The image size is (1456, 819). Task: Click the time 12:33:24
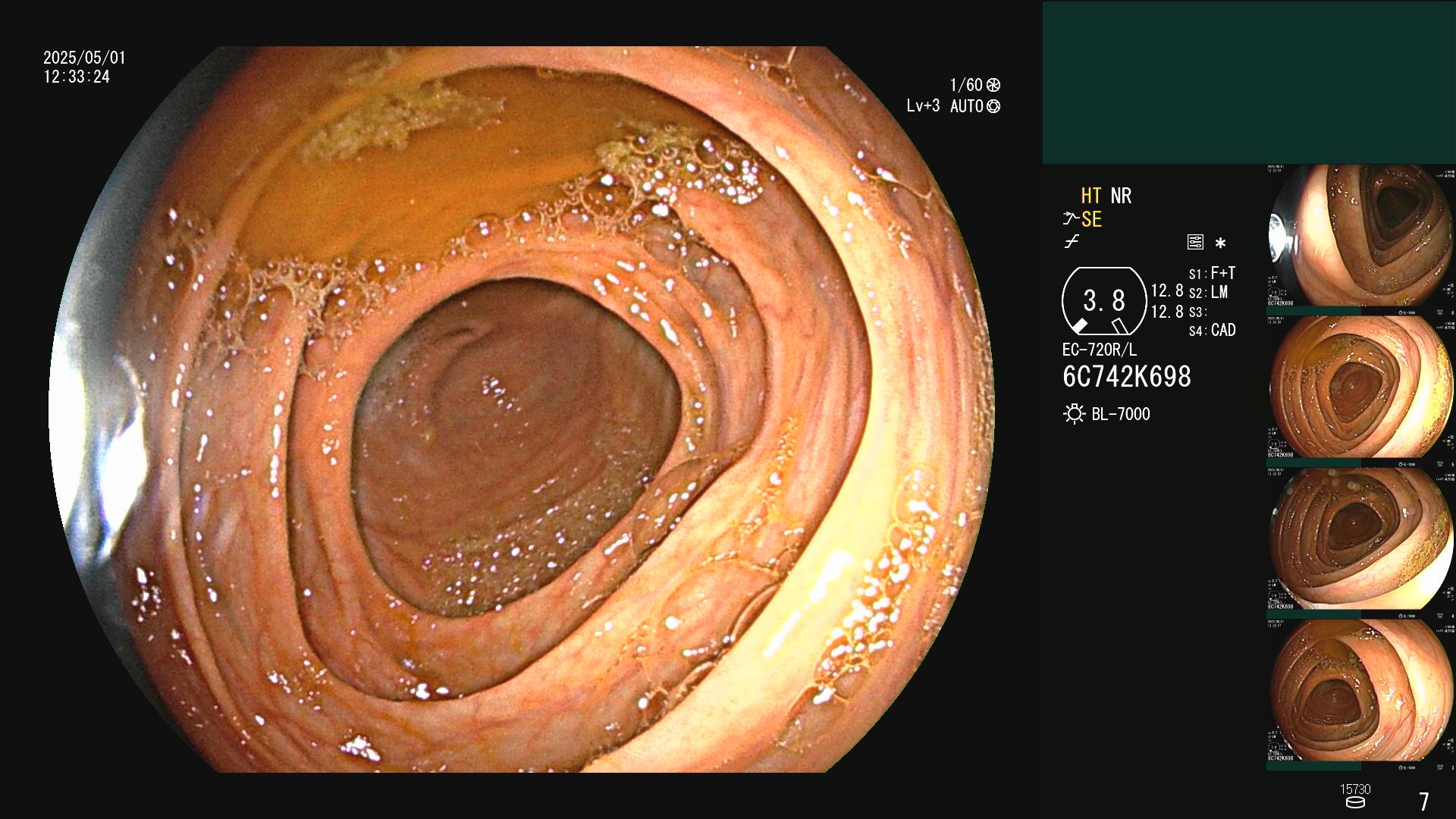tap(77, 77)
